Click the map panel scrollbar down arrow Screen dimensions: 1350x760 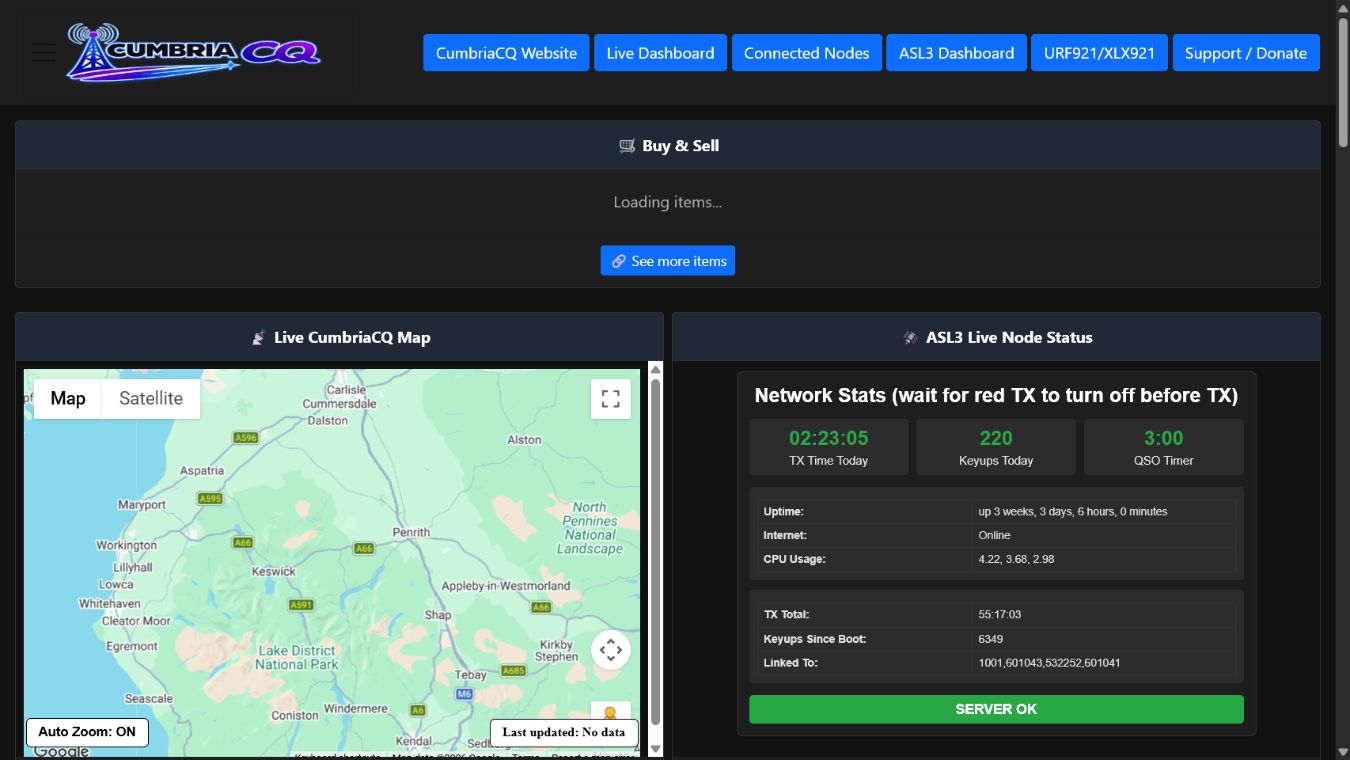(x=656, y=748)
